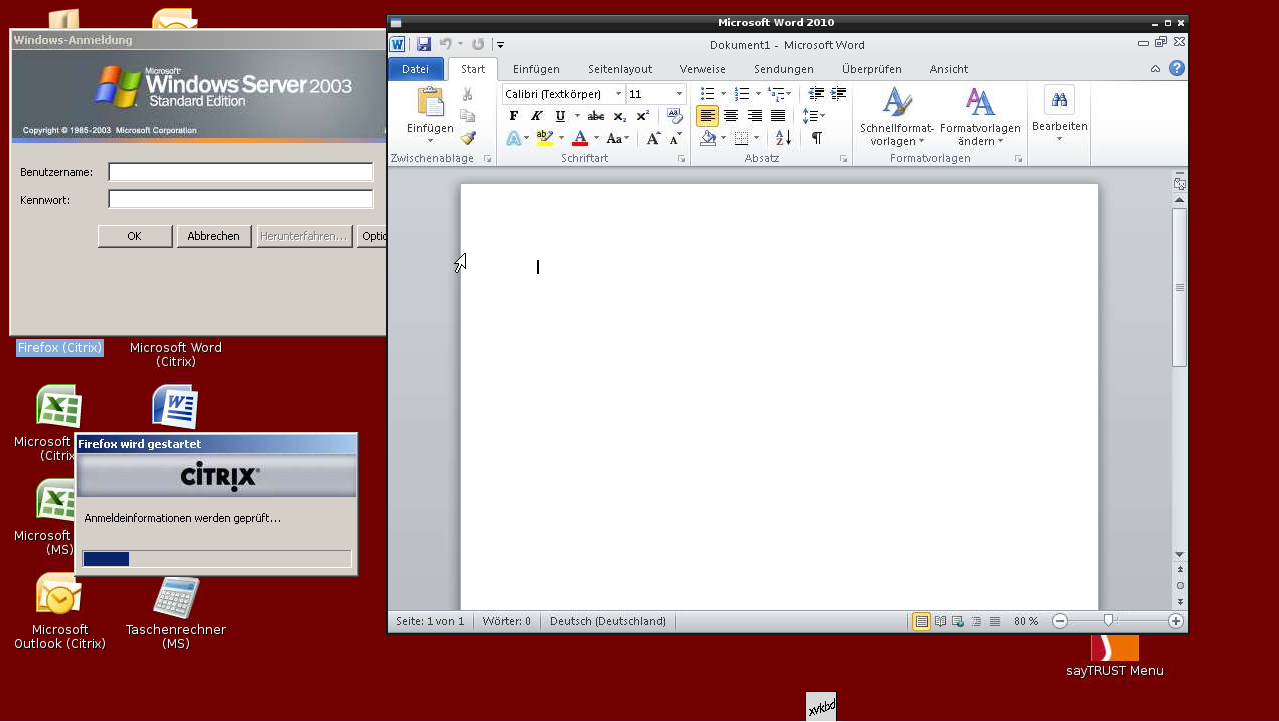Click into the Benutzername input field
This screenshot has width=1279, height=722.
click(240, 172)
